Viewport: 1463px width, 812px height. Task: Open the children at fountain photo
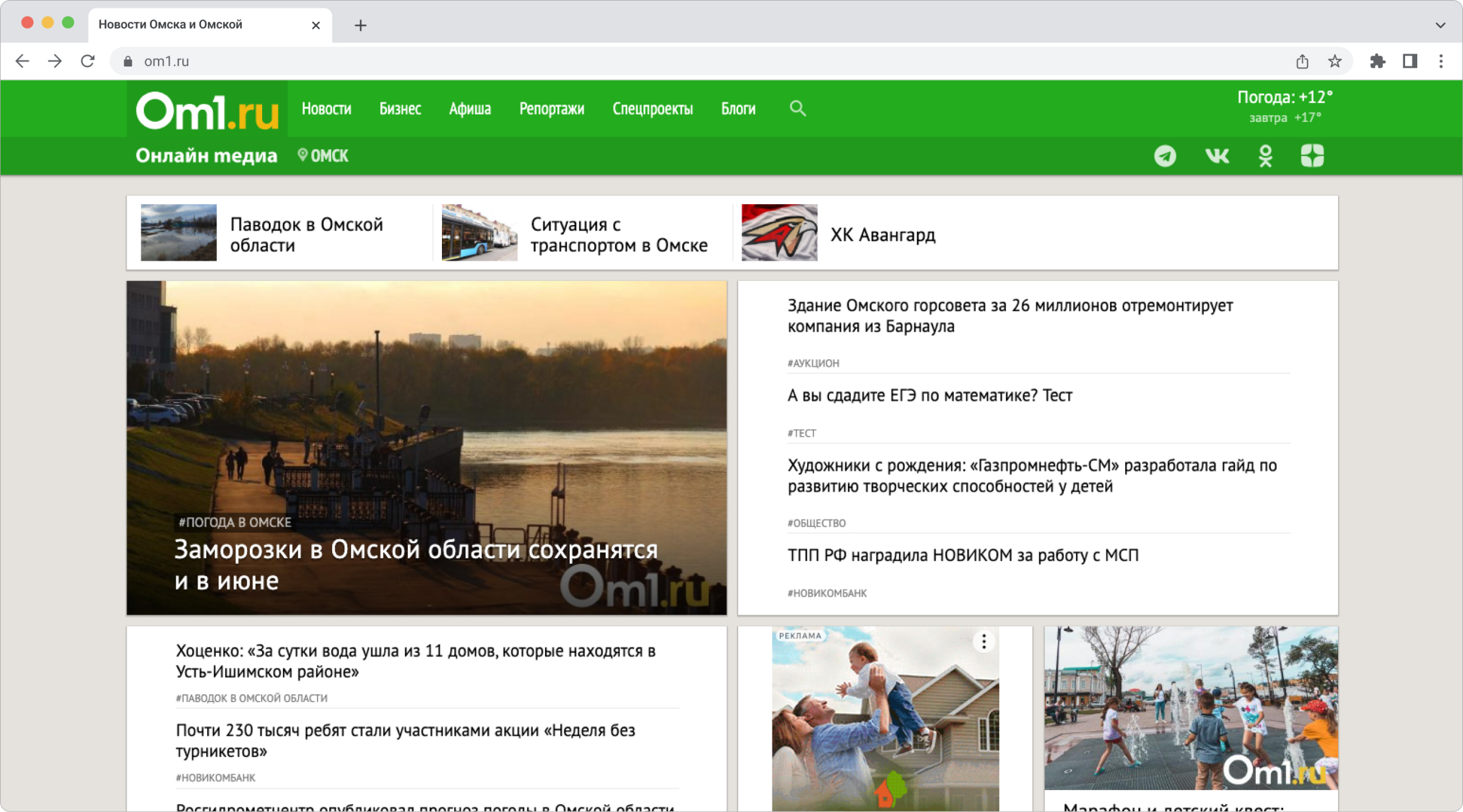(x=1191, y=708)
